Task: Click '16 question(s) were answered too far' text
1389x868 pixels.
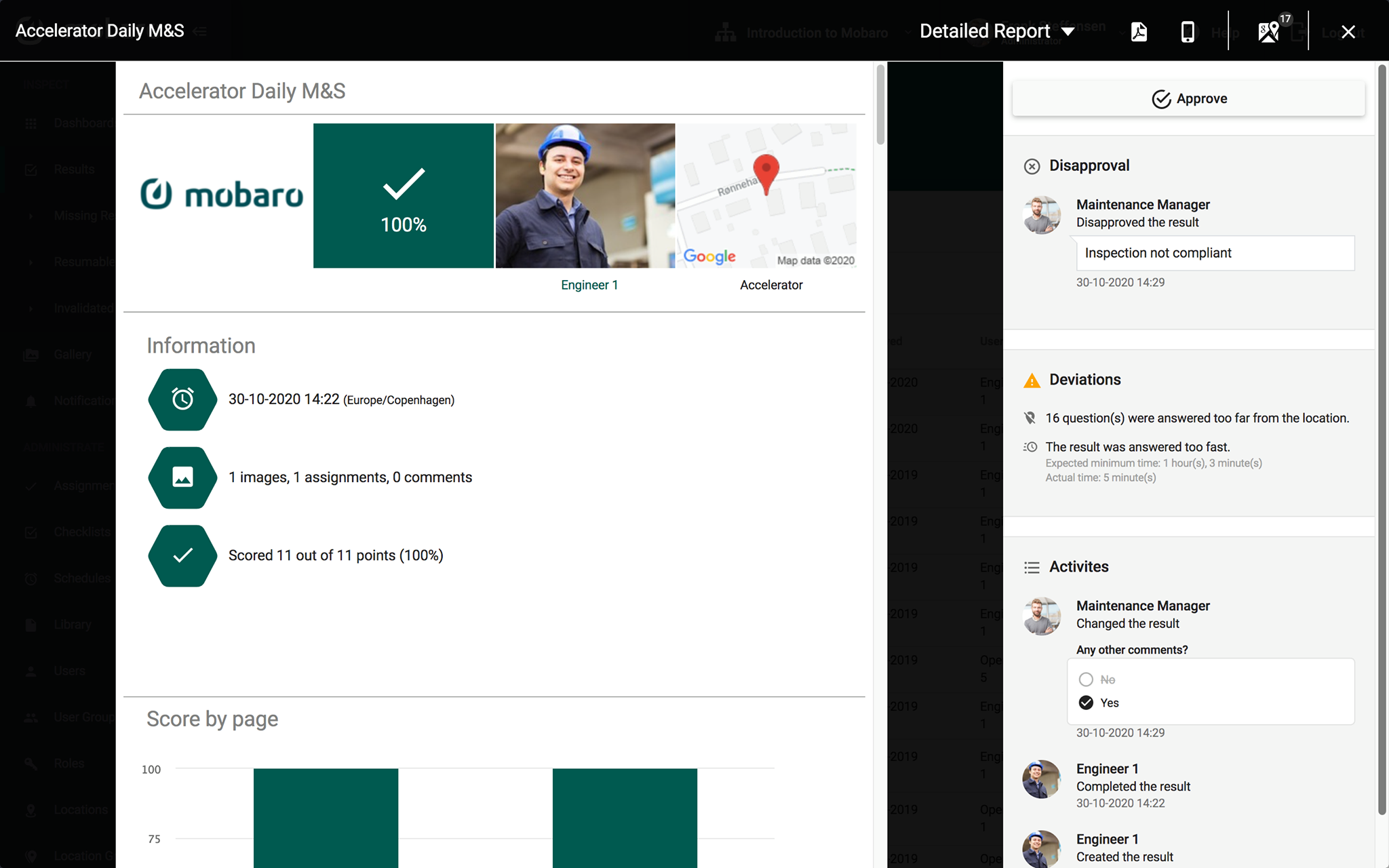Action: point(1197,418)
